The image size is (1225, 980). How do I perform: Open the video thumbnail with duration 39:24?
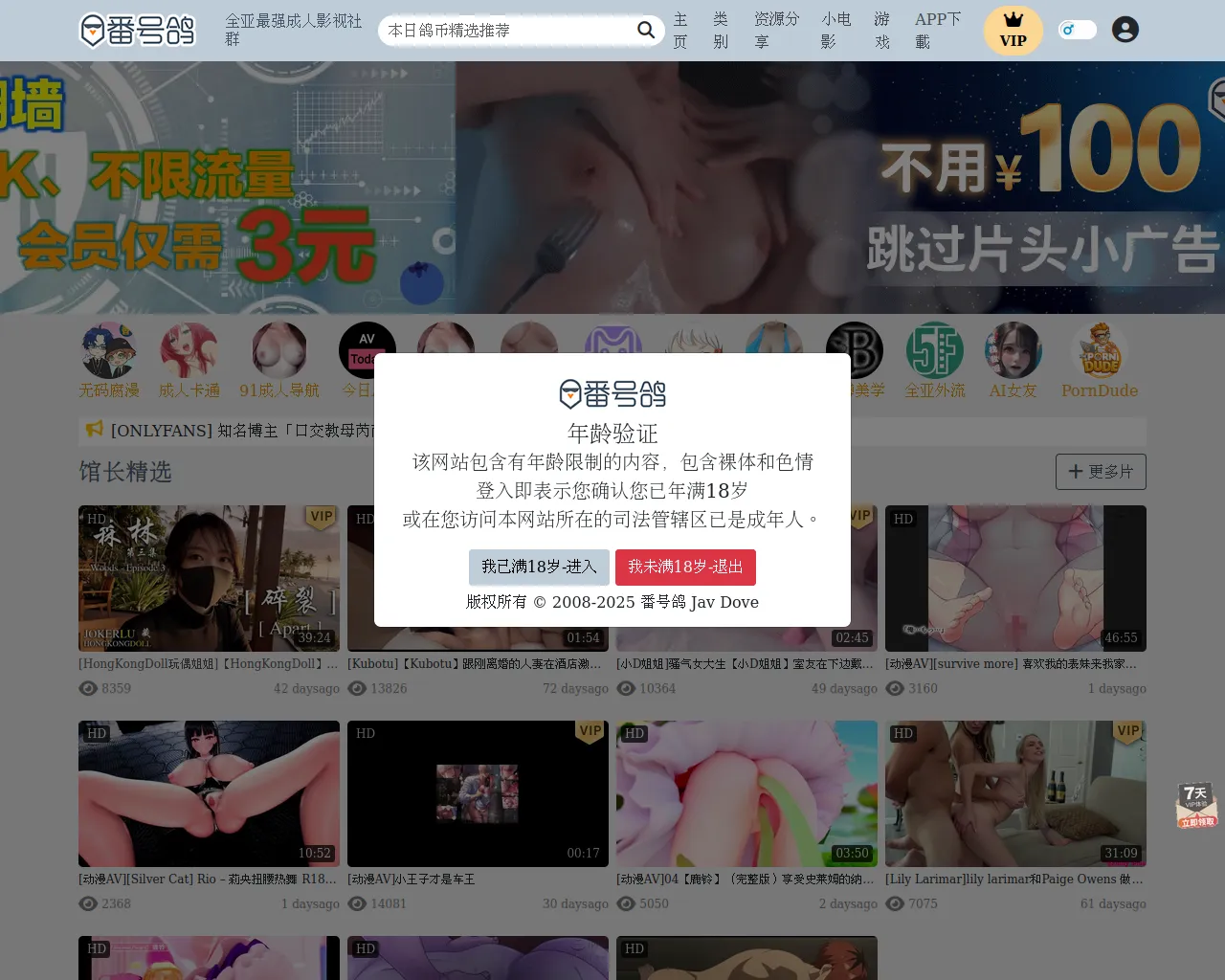tap(209, 578)
